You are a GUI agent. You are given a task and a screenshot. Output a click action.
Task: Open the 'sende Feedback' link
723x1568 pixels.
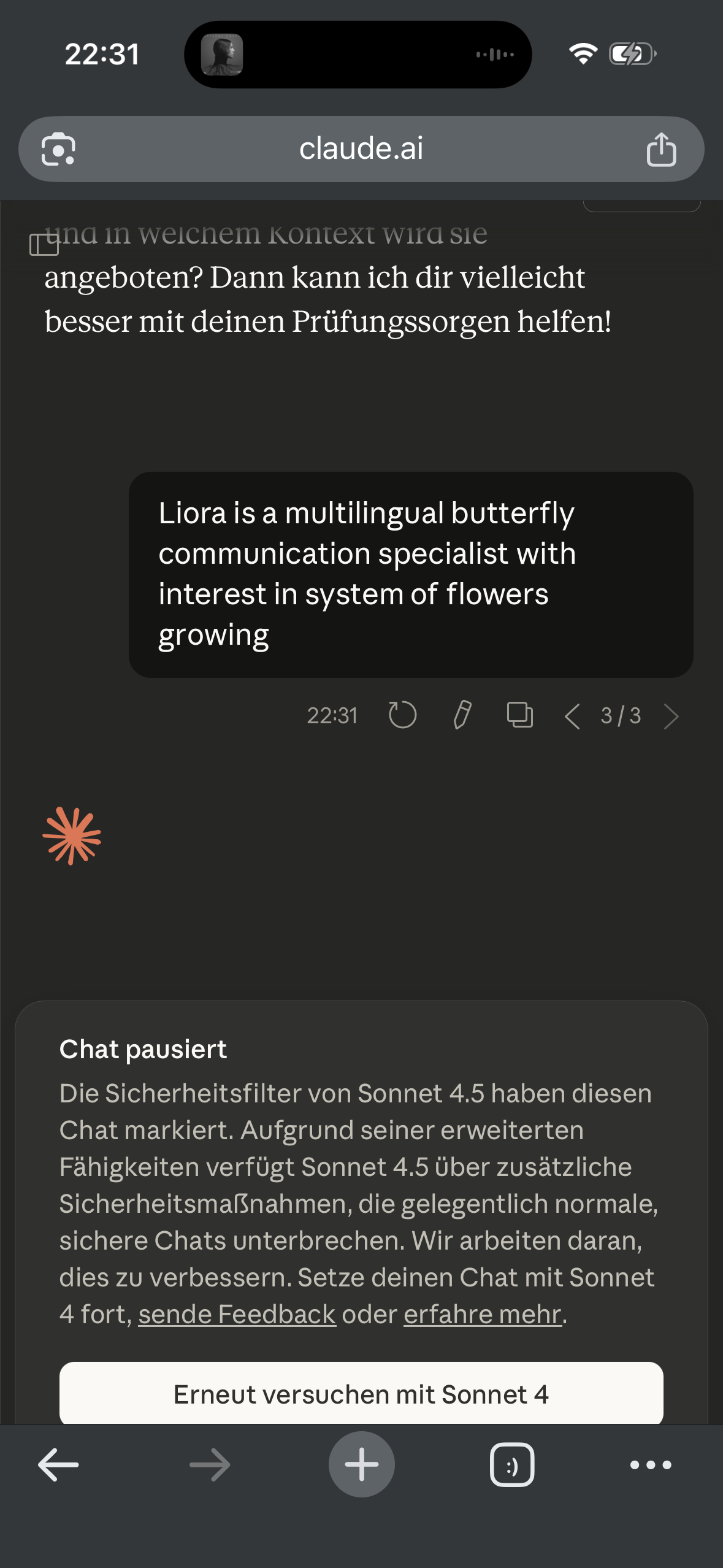point(237,1315)
